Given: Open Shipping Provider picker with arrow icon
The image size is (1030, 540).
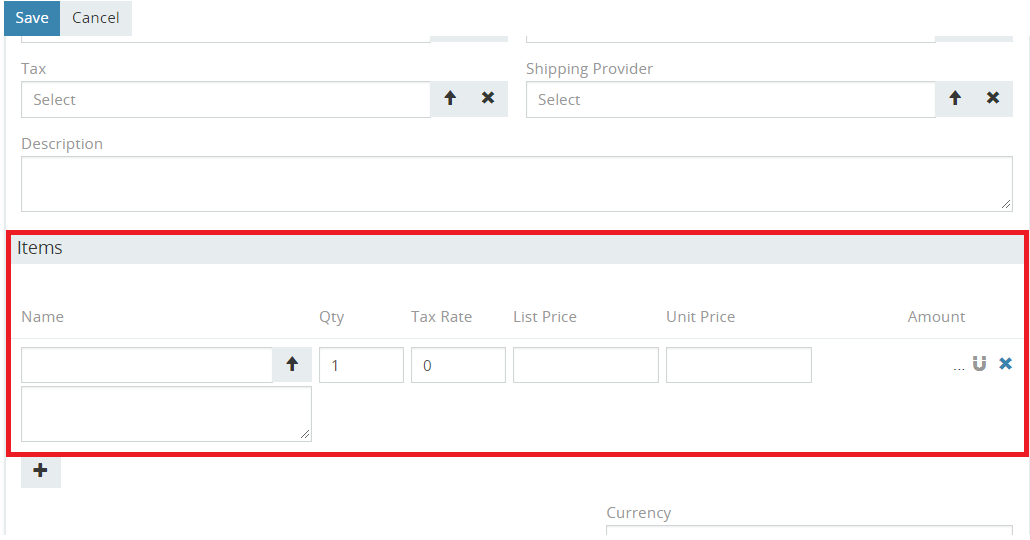Looking at the screenshot, I should click(955, 99).
